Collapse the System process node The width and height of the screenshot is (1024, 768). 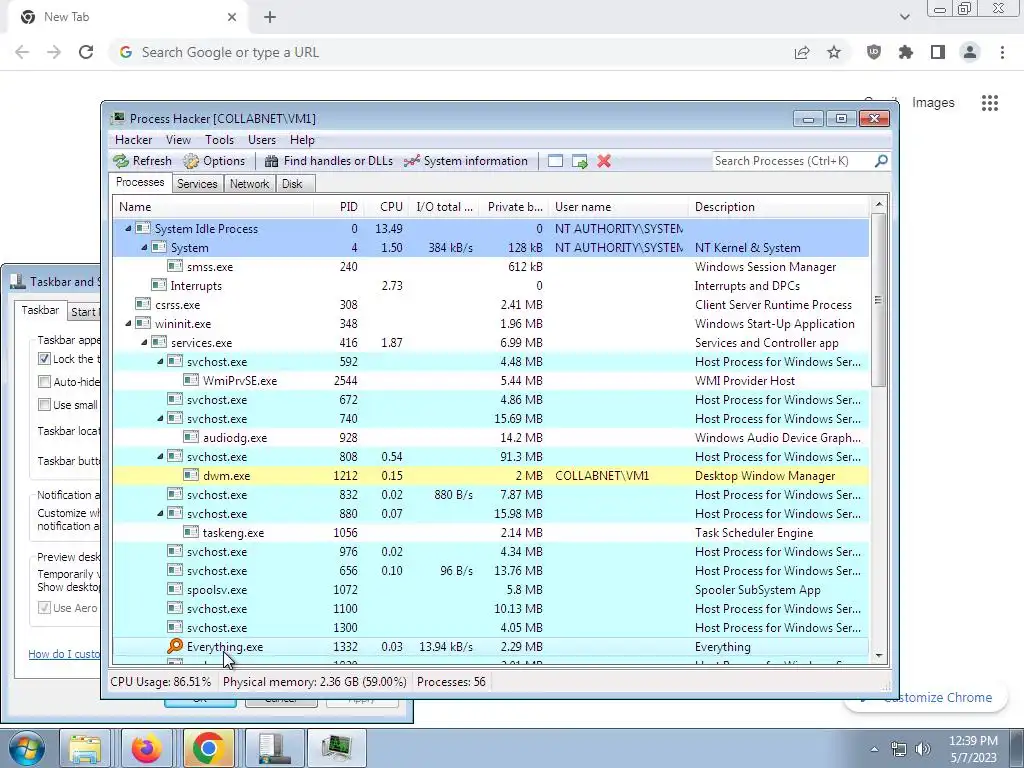click(144, 248)
